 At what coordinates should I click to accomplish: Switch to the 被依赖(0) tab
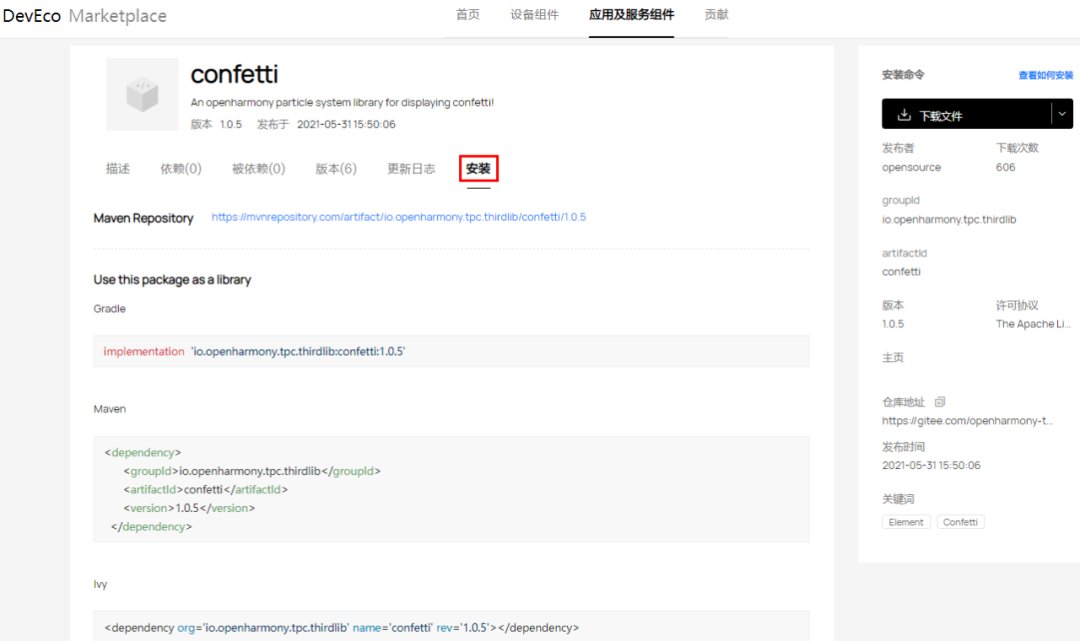[x=258, y=169]
